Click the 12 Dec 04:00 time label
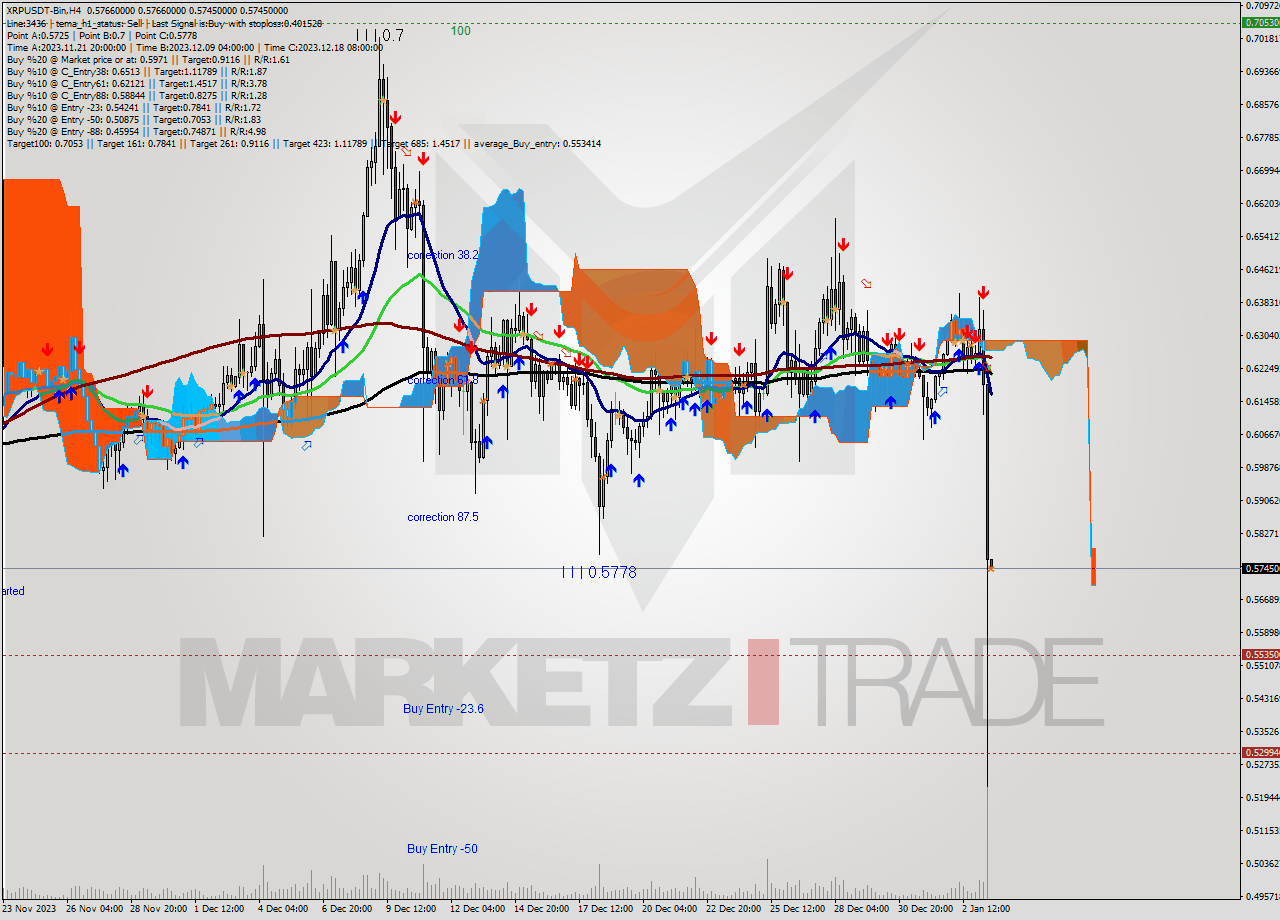1280x920 pixels. pyautogui.click(x=477, y=909)
